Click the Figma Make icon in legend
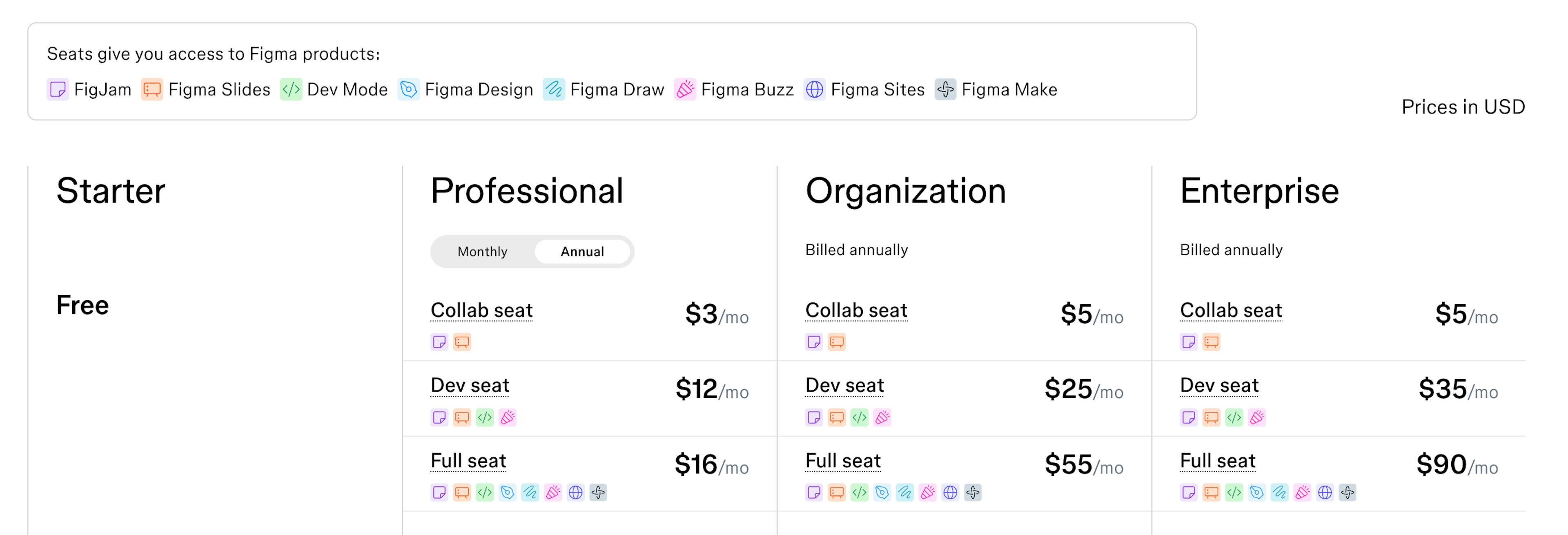1568x535 pixels. coord(945,89)
